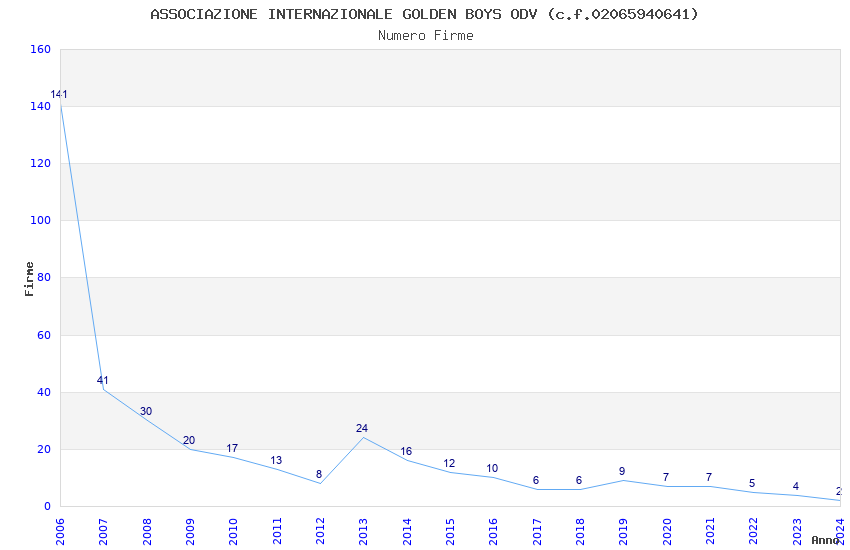Screen dimensions: 850x550
Task: Select the 41 data label for 2007
Action: (102, 380)
